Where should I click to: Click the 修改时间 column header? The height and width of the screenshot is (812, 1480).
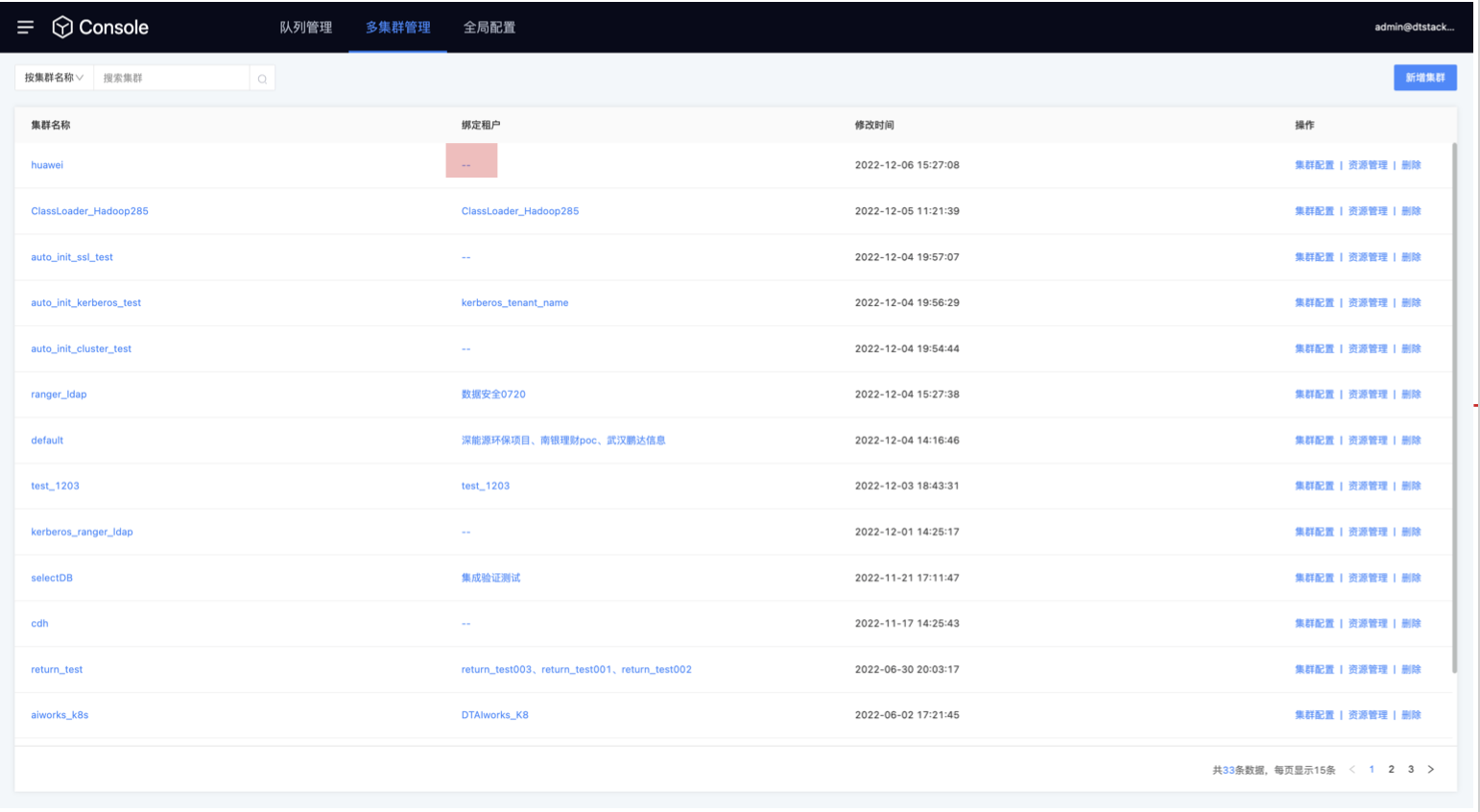click(x=874, y=125)
